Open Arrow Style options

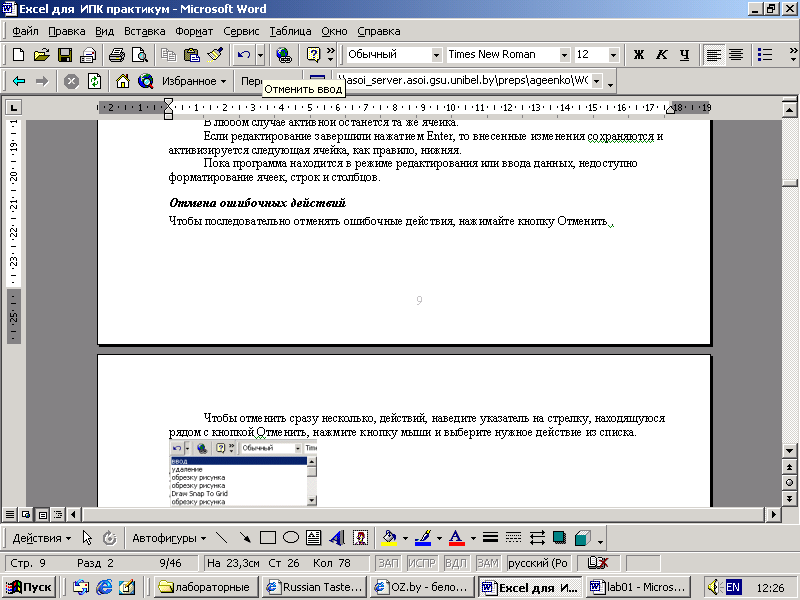coord(537,538)
